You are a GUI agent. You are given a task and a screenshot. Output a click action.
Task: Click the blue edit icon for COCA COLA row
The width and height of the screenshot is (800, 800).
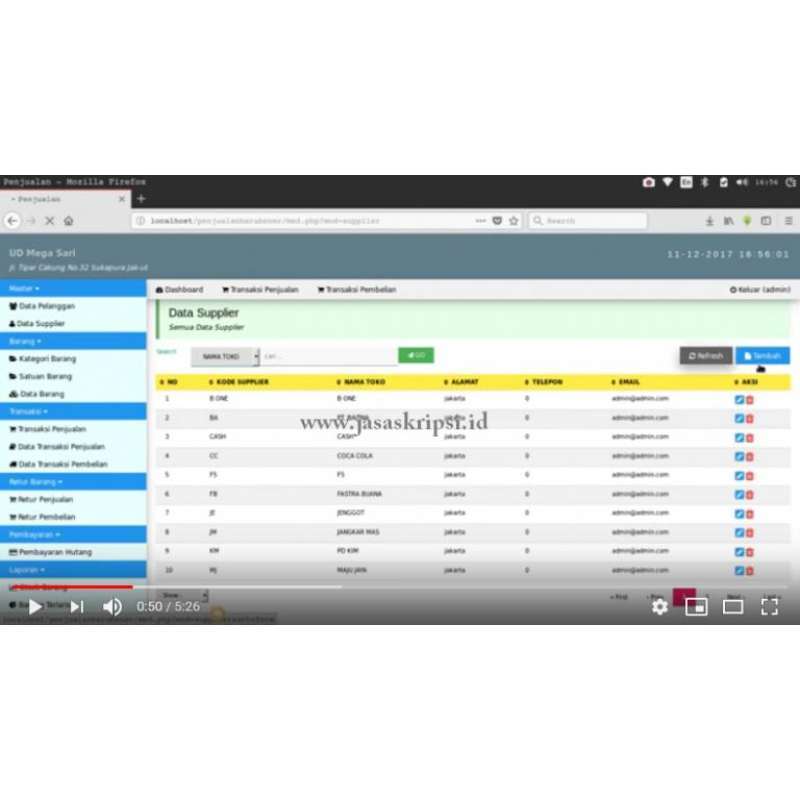[x=739, y=456]
